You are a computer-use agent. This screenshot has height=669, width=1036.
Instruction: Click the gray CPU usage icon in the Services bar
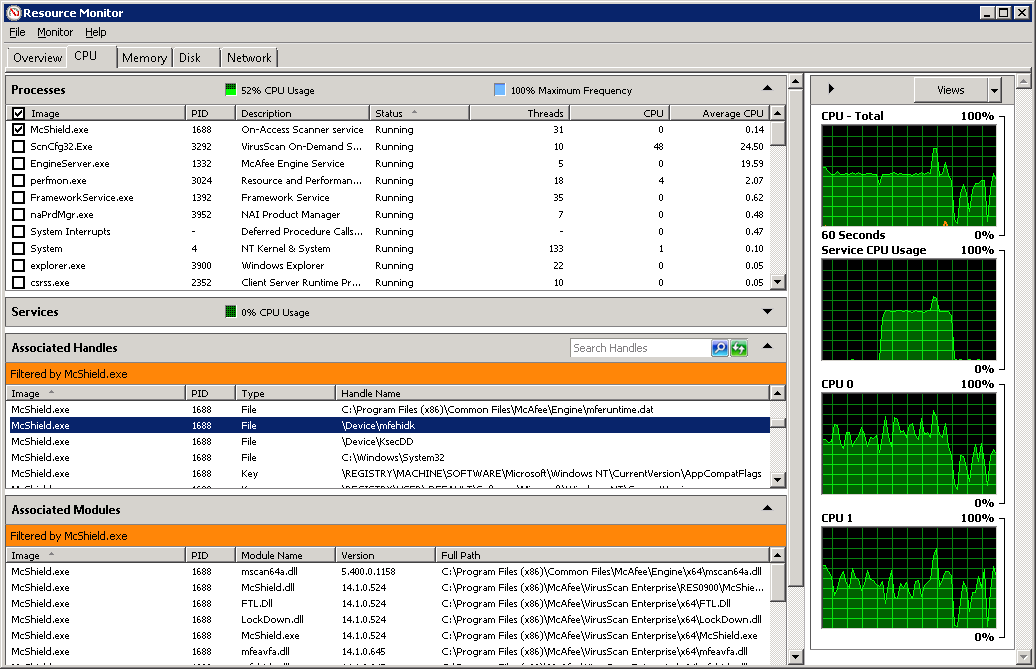tap(232, 311)
